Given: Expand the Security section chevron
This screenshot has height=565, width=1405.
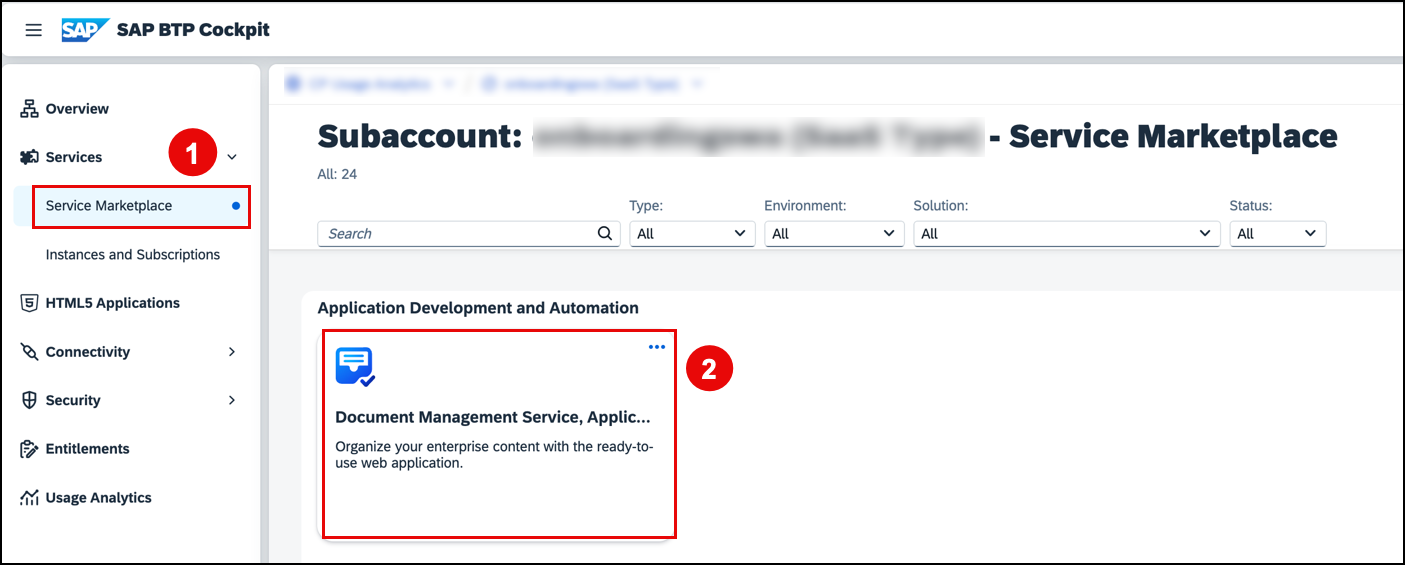Looking at the screenshot, I should coord(232,400).
